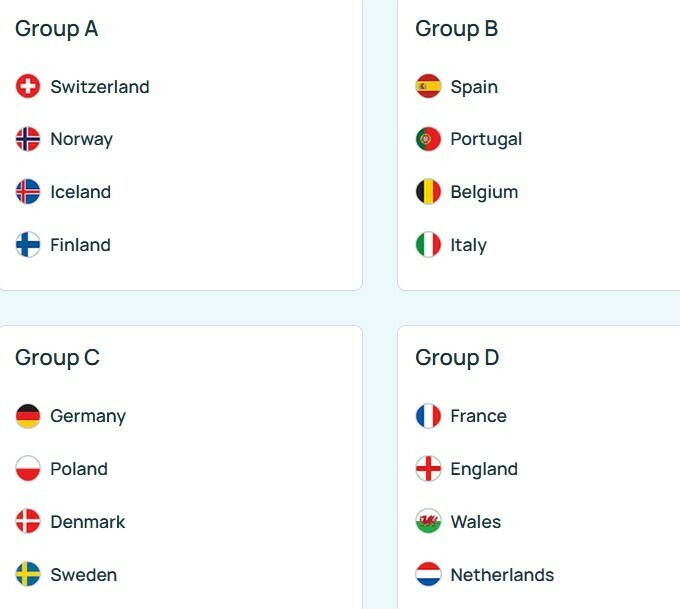Image resolution: width=680 pixels, height=609 pixels.
Task: Open the Italy team link
Action: [x=468, y=245]
